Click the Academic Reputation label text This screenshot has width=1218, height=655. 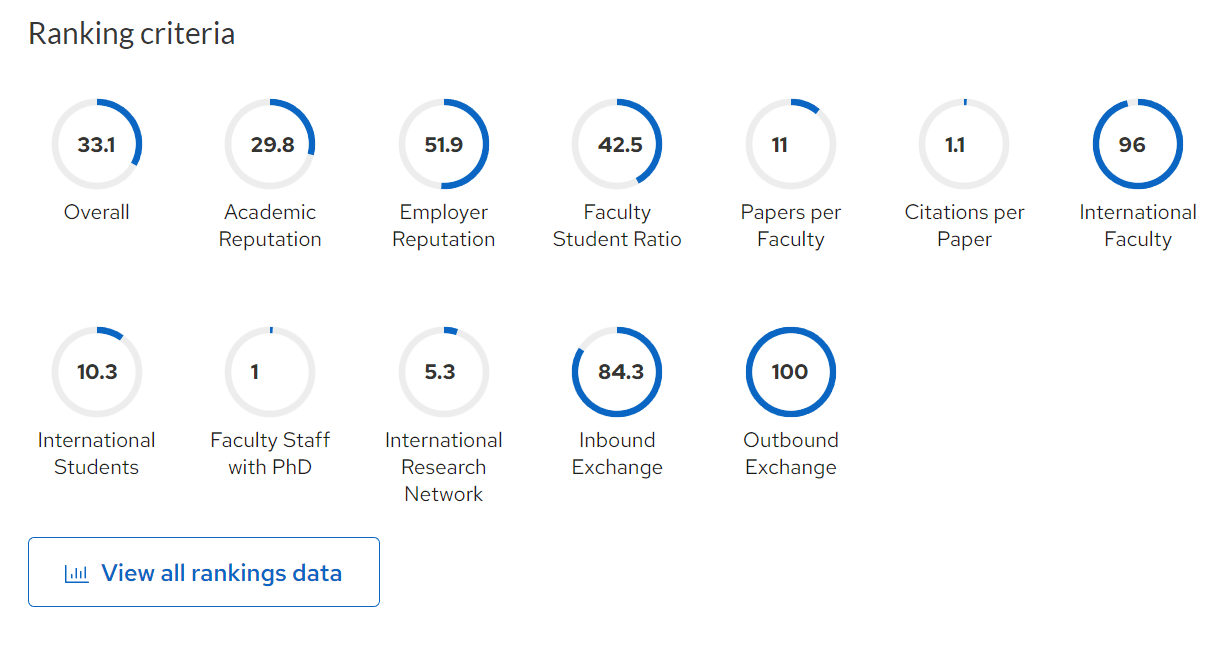click(270, 226)
